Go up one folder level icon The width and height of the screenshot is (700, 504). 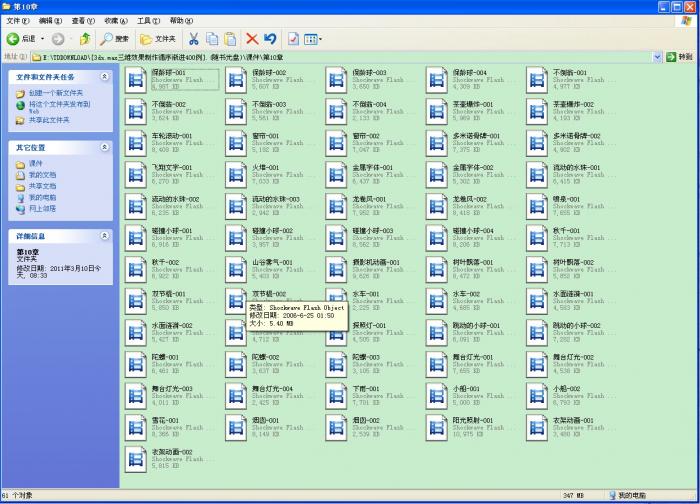(85, 39)
